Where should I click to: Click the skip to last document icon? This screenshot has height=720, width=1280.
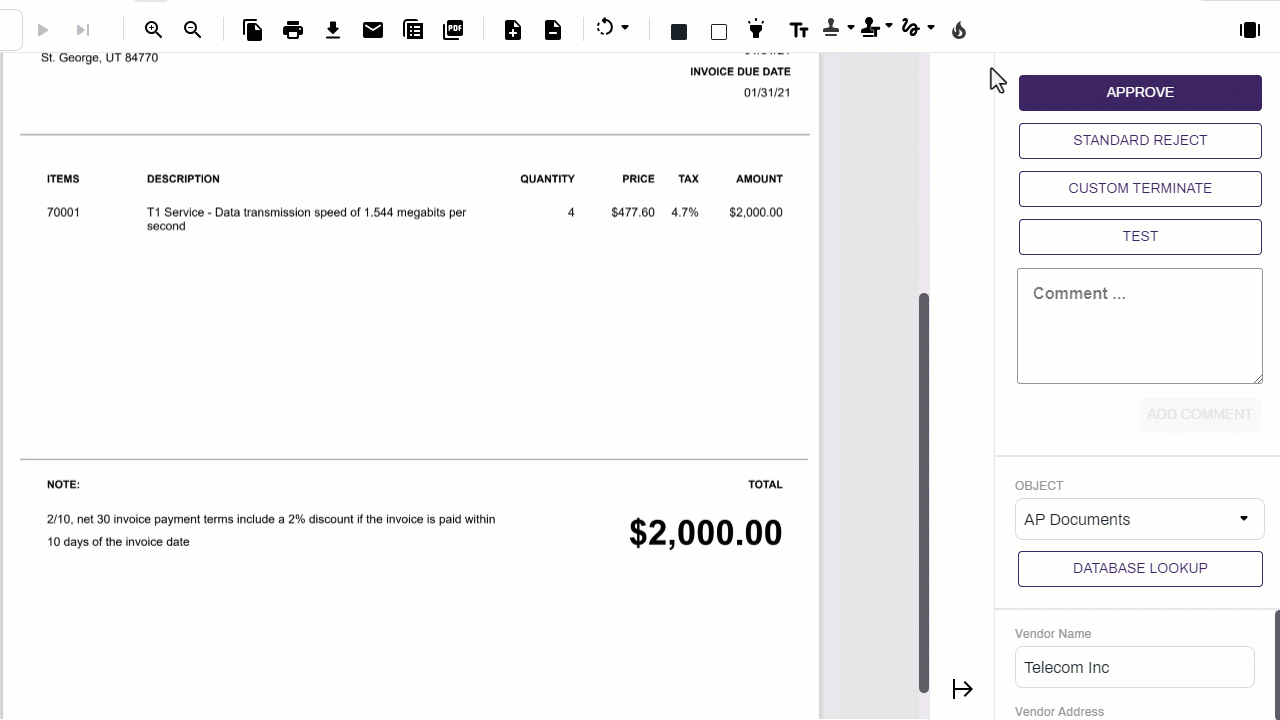[83, 31]
